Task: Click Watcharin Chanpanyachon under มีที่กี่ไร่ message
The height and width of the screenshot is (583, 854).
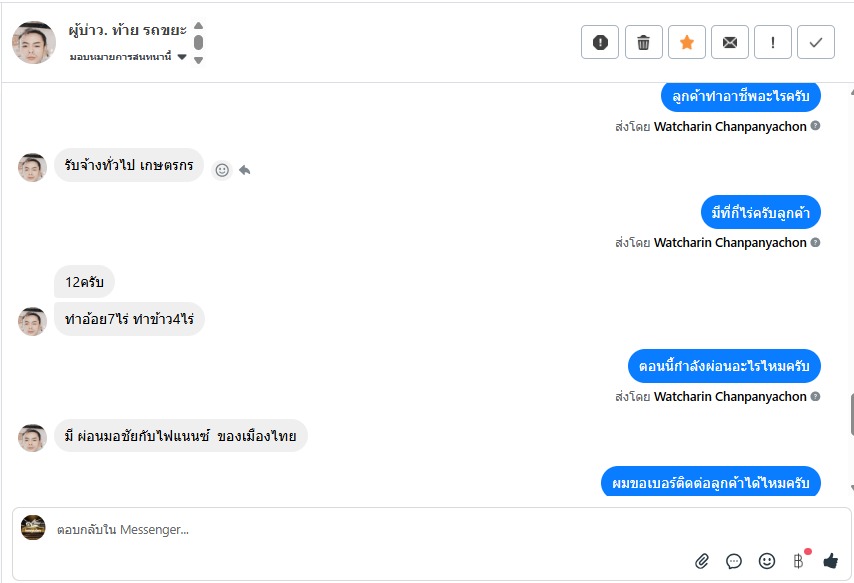Action: tap(730, 242)
